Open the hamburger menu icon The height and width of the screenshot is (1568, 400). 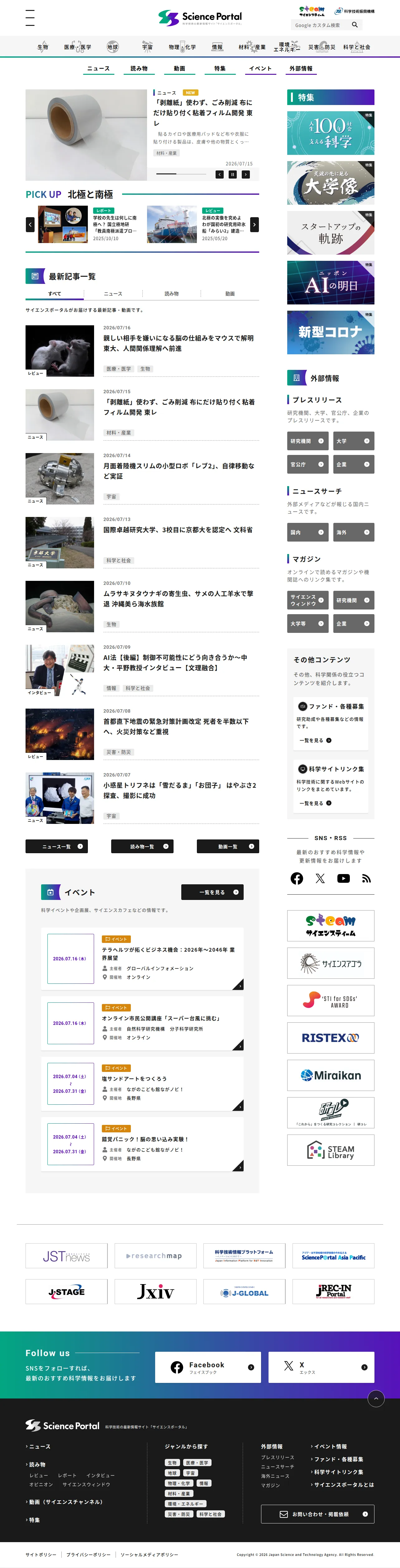tap(30, 18)
